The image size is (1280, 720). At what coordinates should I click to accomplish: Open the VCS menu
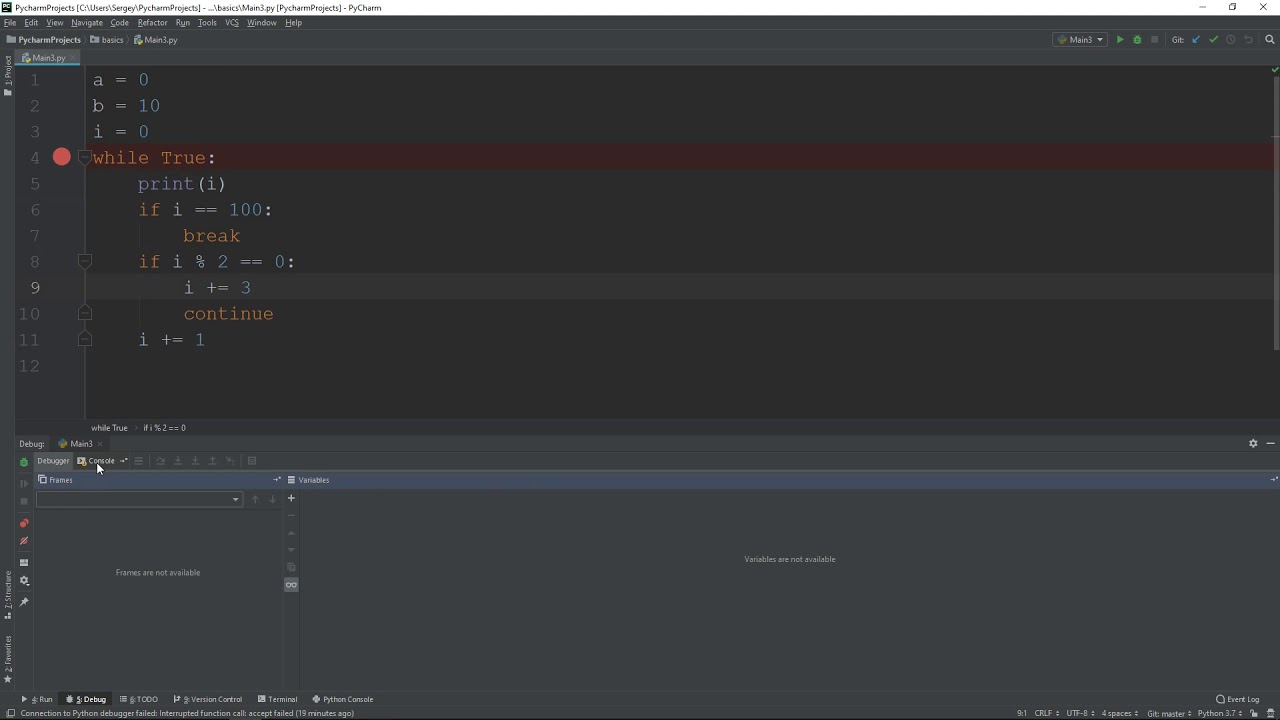pyautogui.click(x=232, y=22)
